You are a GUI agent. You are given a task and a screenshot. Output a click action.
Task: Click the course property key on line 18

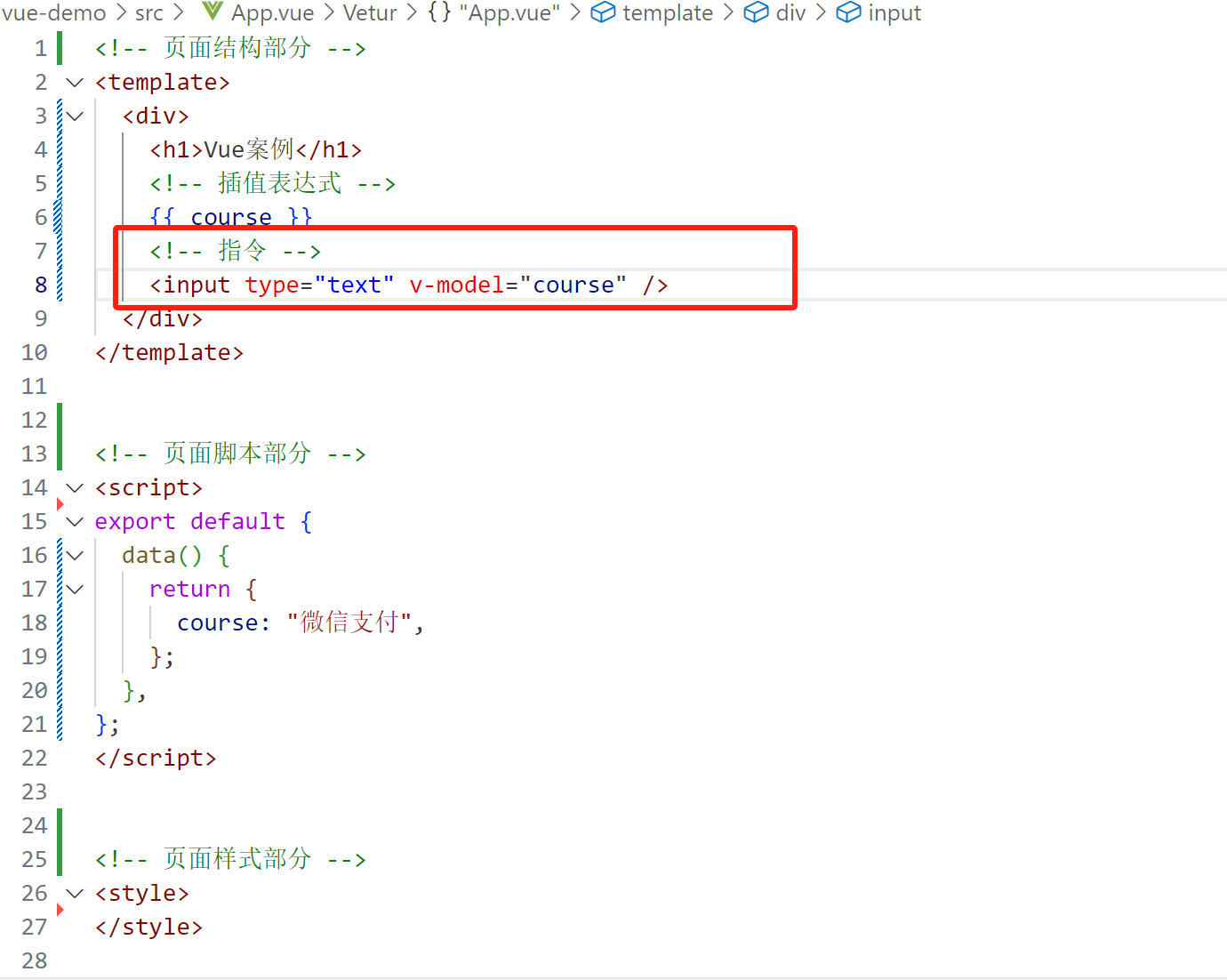point(218,623)
